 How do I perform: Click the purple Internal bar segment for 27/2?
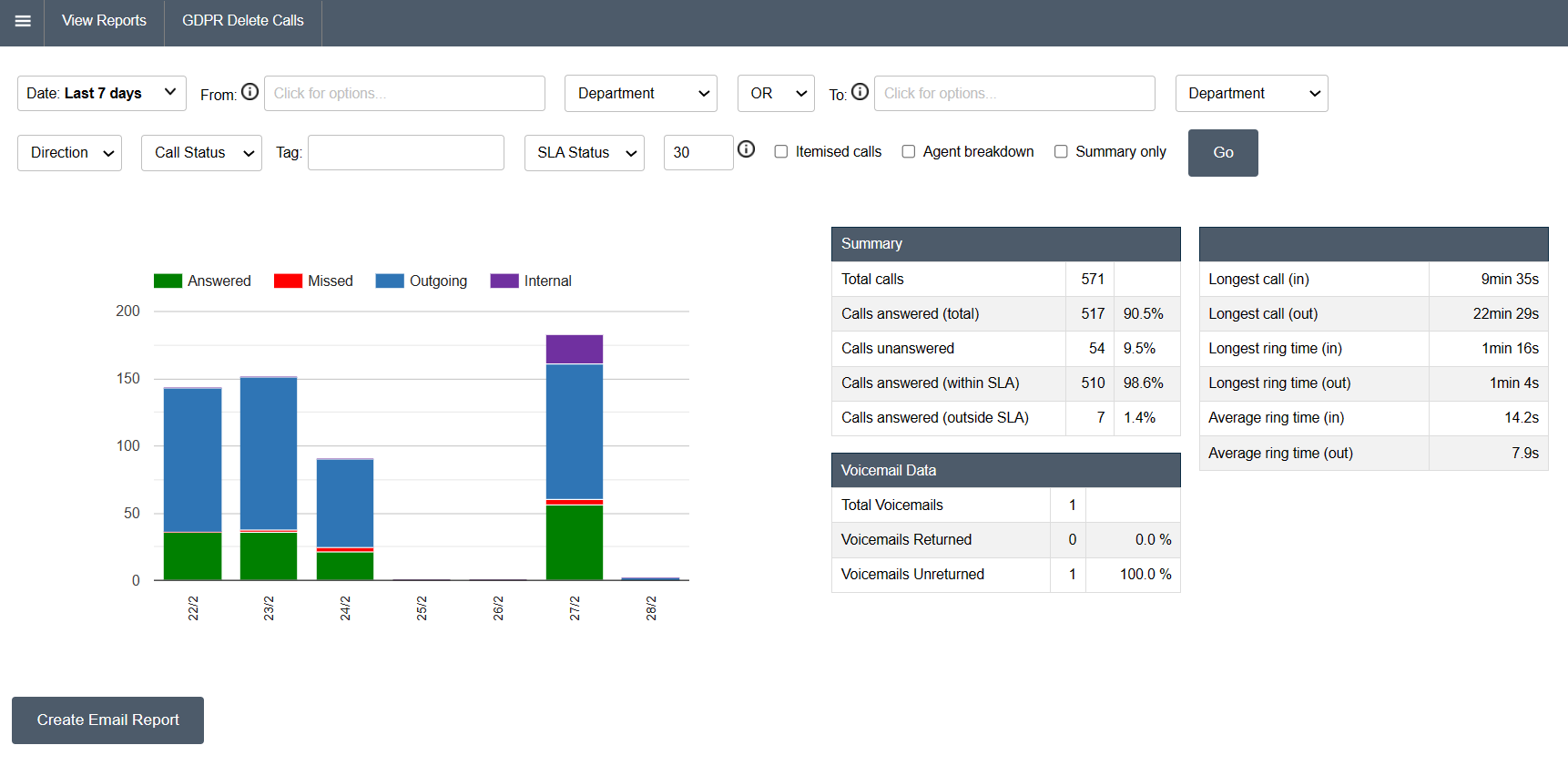point(575,350)
